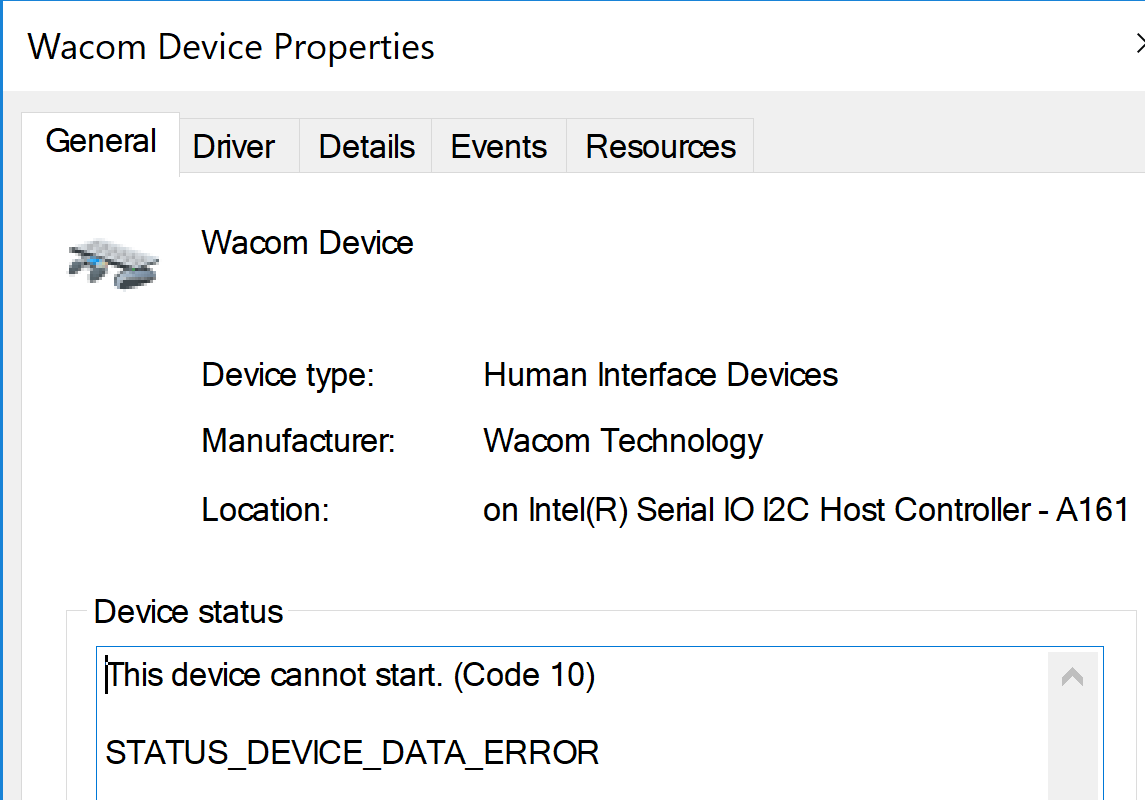Switch to the General tab
Screen dimensions: 1145x800
[101, 142]
